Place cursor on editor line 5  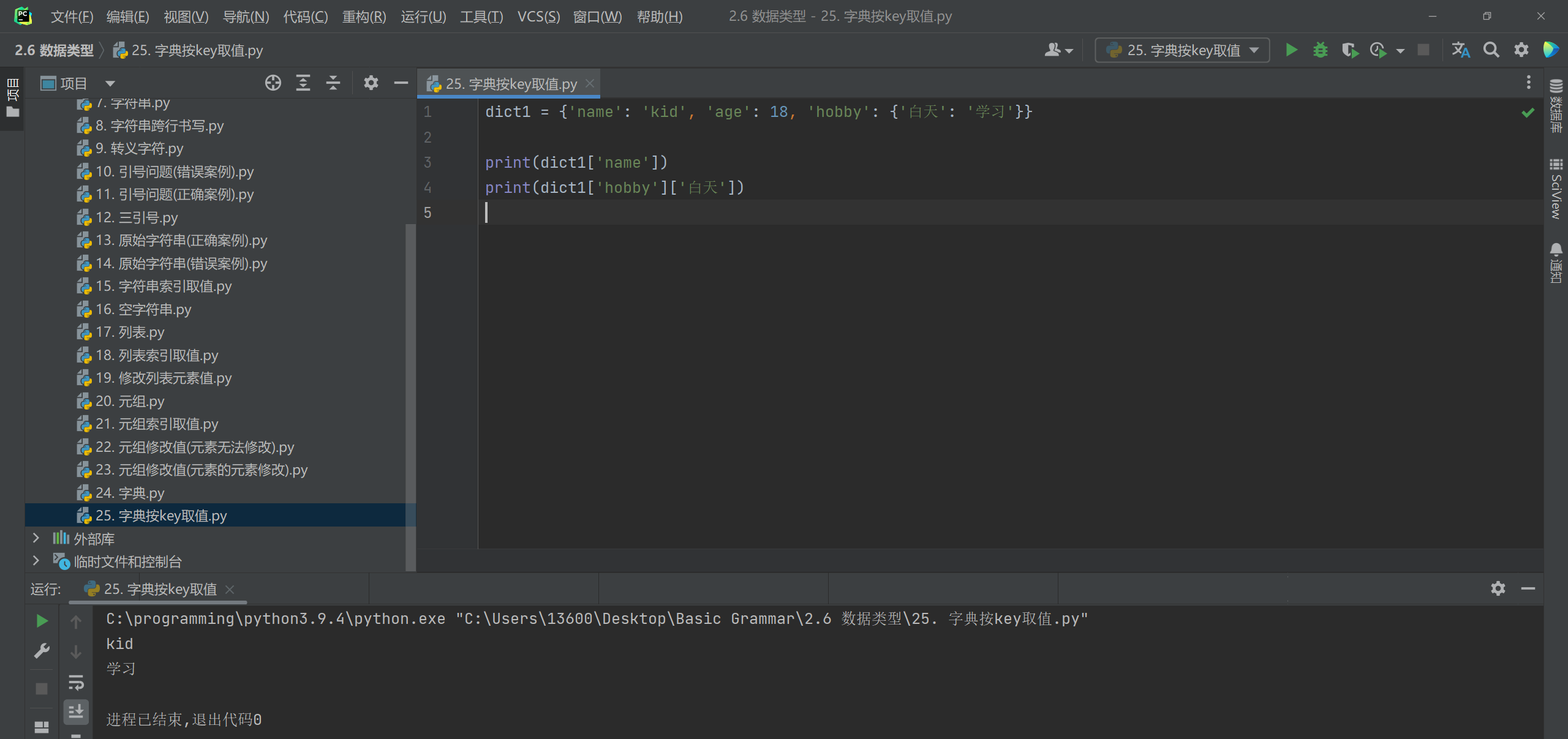click(x=1011, y=212)
